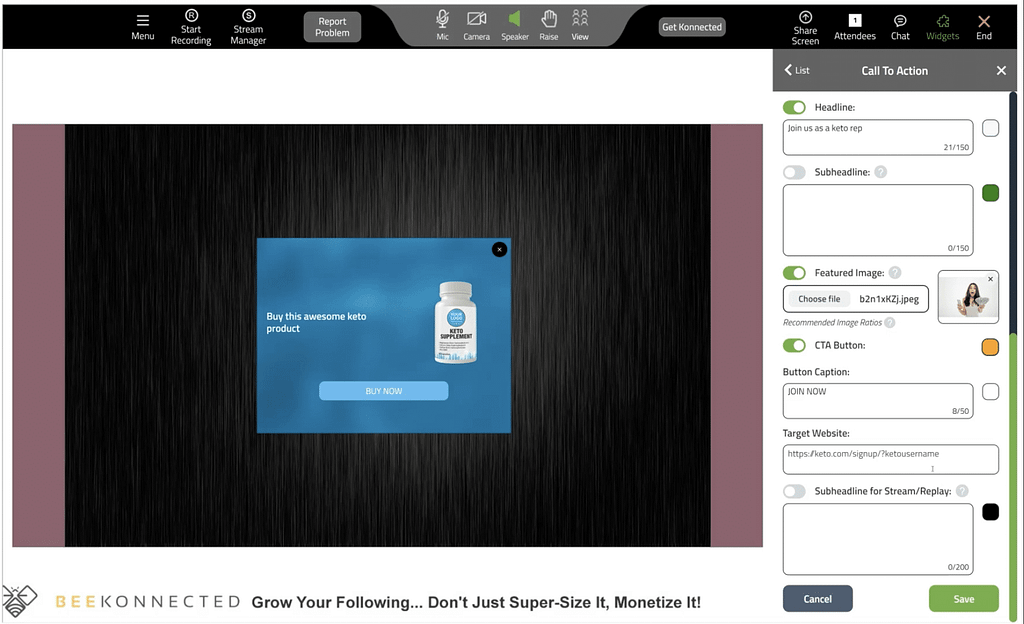Viewport: 1024px width, 624px height.
Task: Toggle the Speaker icon
Action: [x=515, y=19]
